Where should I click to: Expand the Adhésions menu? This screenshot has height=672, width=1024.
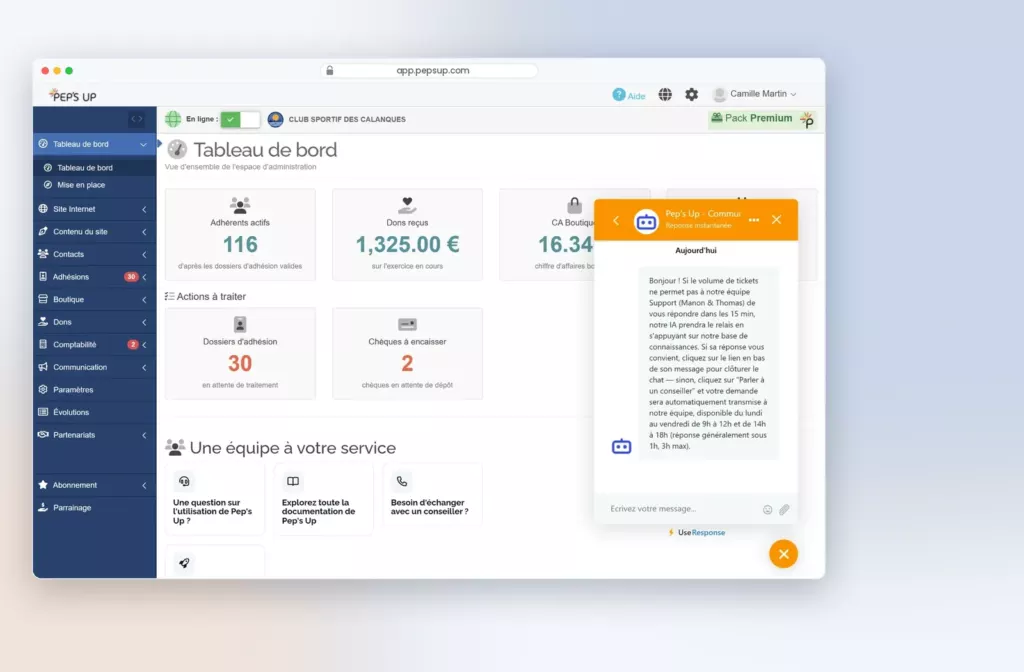[94, 277]
